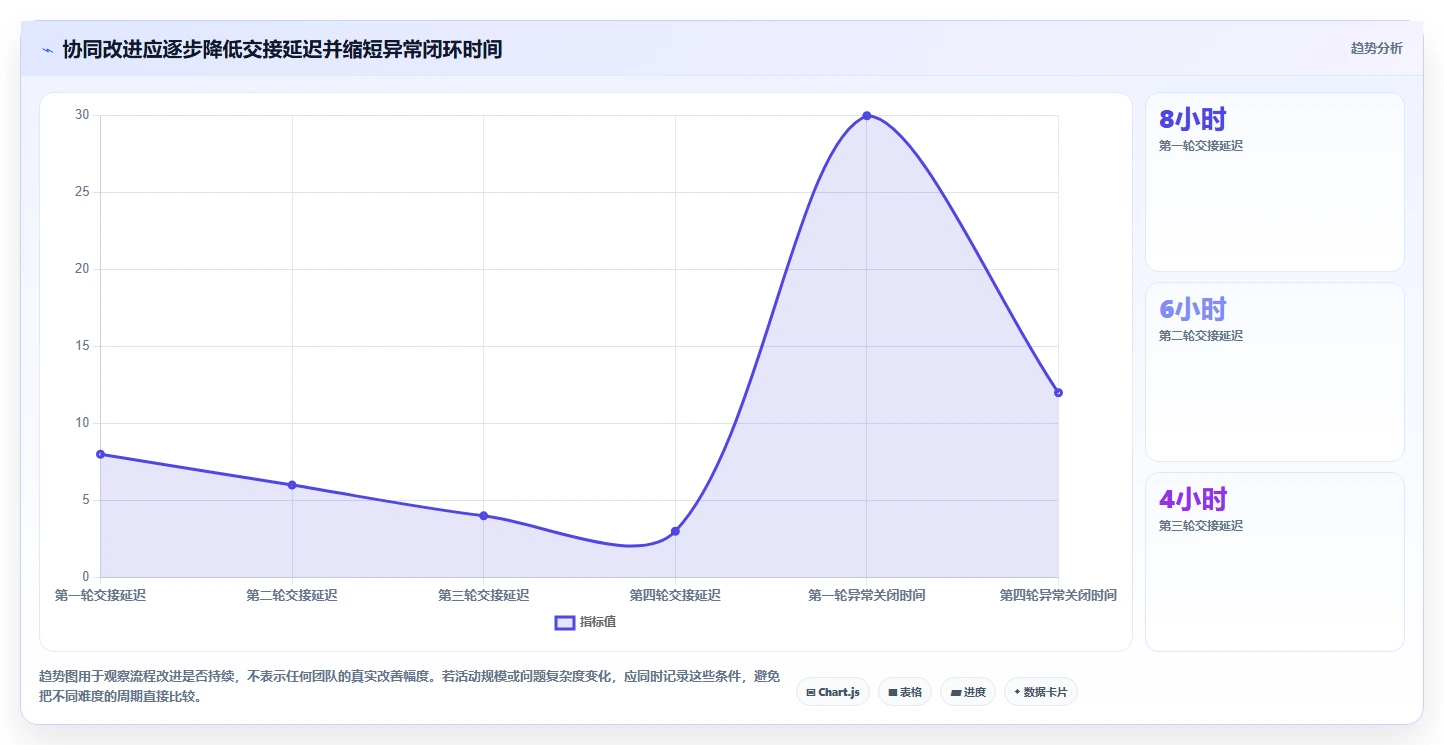Screen dimensions: 1444x745
Task: Click the trend icon beside the header title
Action: click(47, 49)
